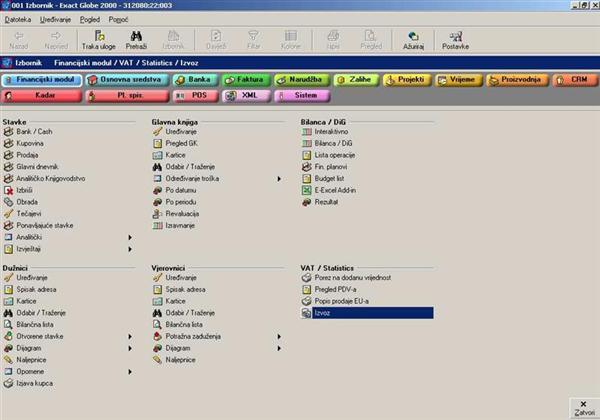This screenshot has width=600, height=420.
Task: Click the Traka uloge toolbar icon
Action: click(x=96, y=39)
